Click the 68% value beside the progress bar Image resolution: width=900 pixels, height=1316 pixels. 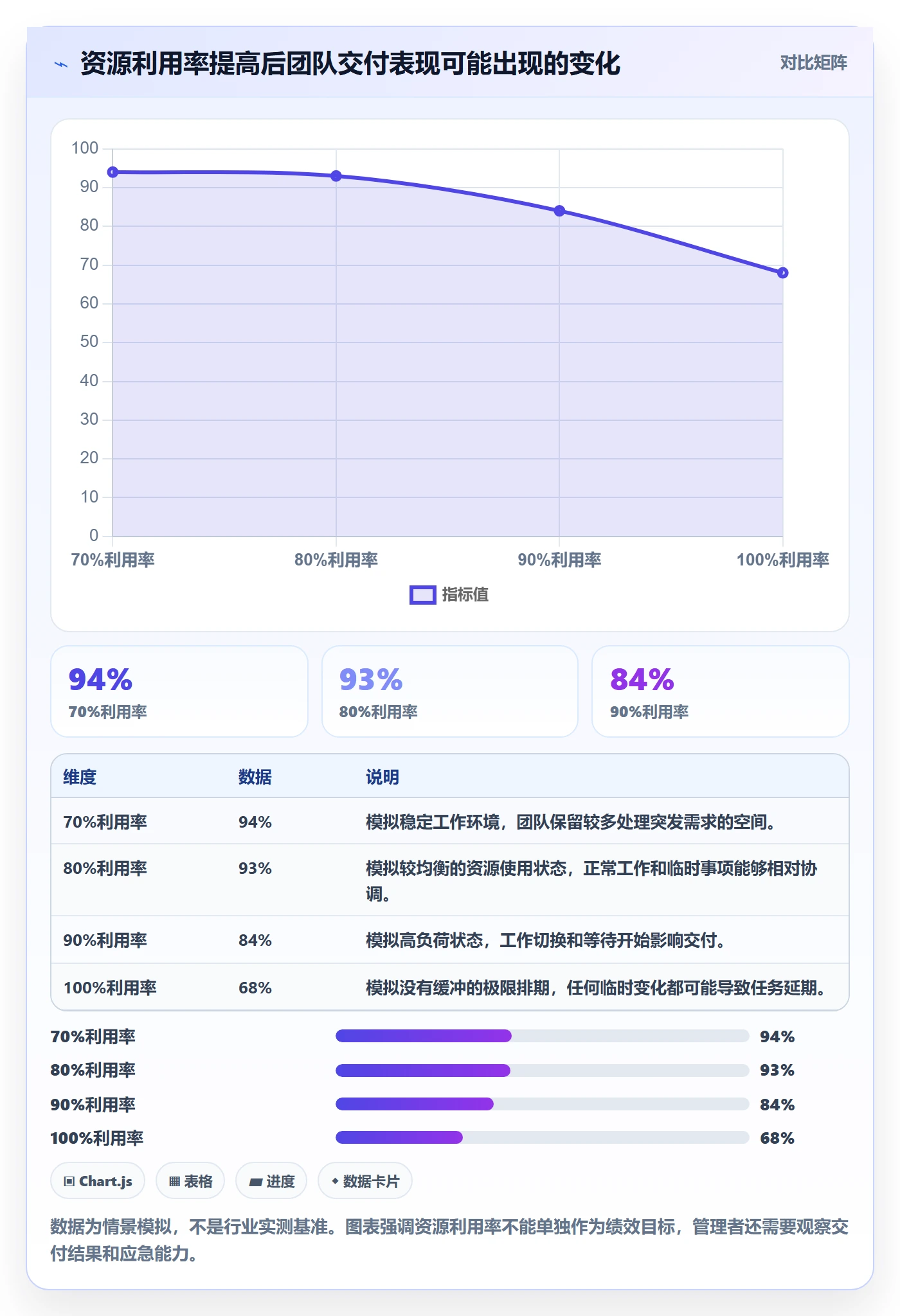pos(777,1138)
